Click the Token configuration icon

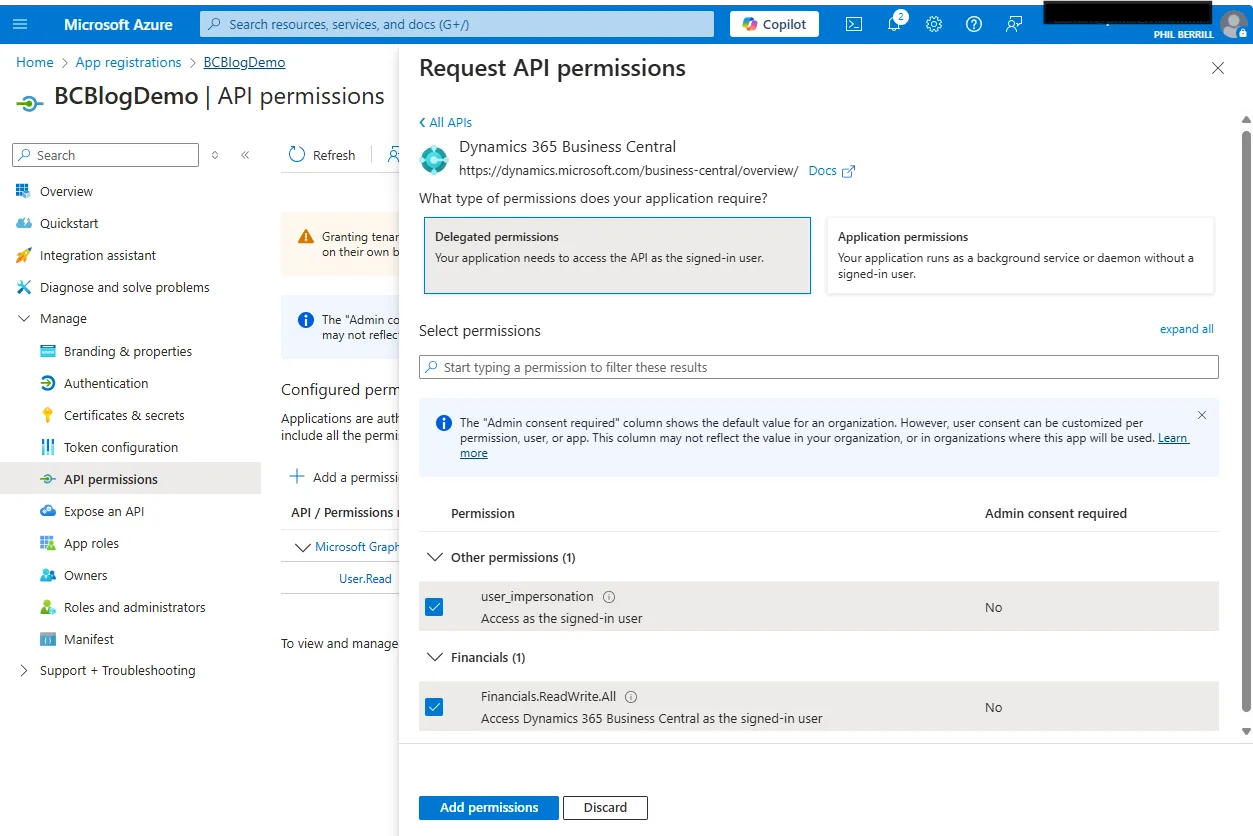pyautogui.click(x=47, y=447)
